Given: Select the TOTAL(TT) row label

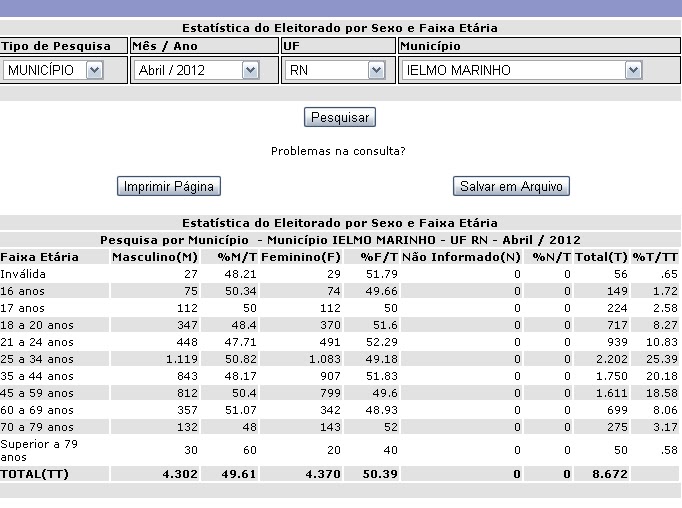Looking at the screenshot, I should click(34, 474).
